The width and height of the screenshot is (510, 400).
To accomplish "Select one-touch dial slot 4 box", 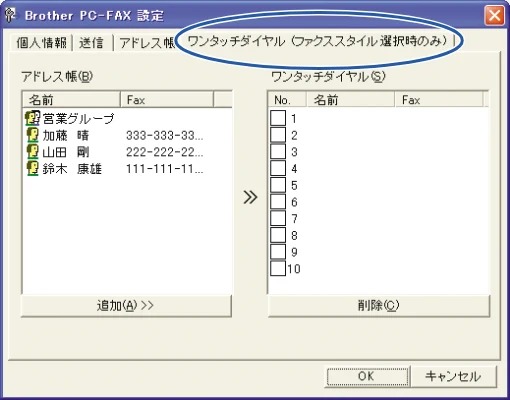I will point(278,168).
